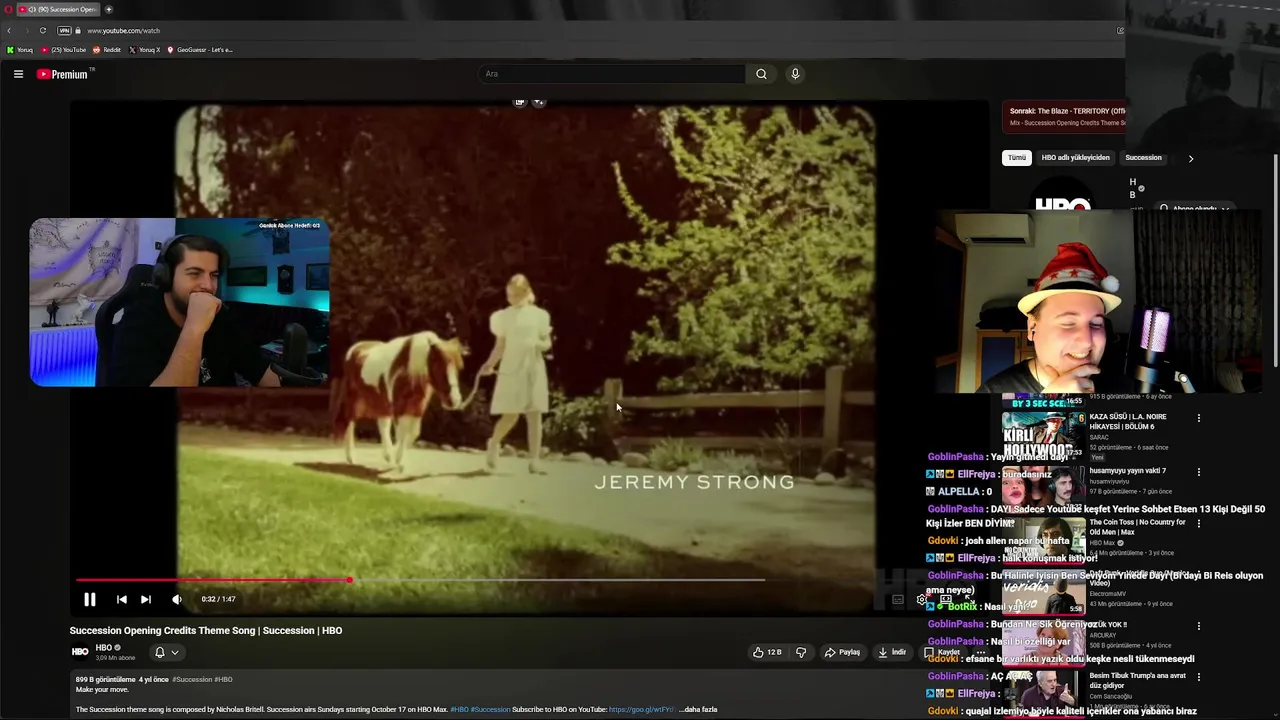Screen dimensions: 1280x720
Task: Open the YouTube hamburger guide menu
Action: (x=18, y=74)
